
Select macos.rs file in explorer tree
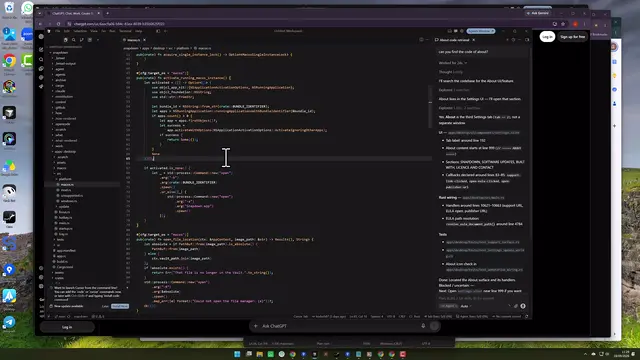[67, 184]
